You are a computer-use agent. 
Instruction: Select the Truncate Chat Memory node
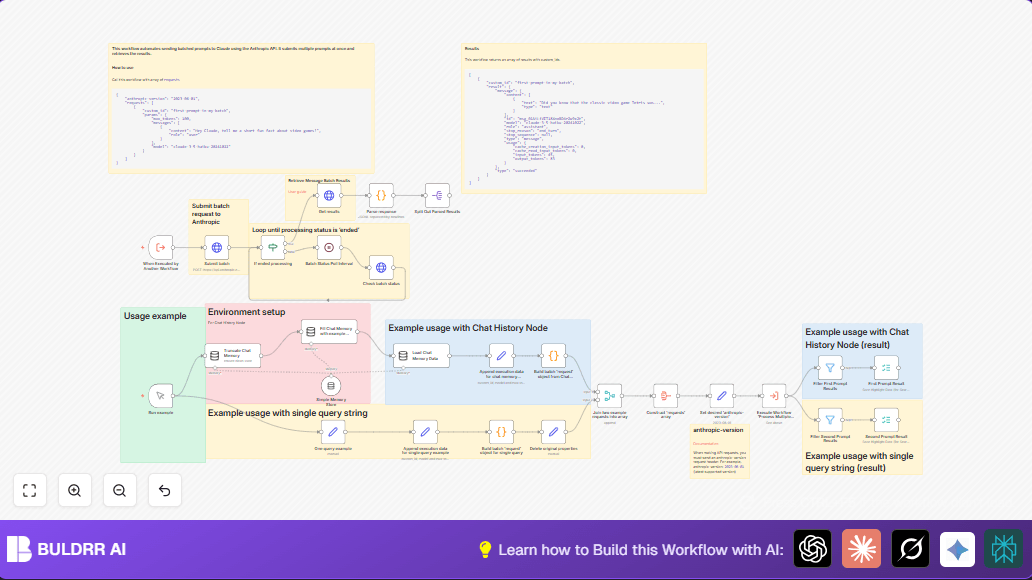(232, 356)
